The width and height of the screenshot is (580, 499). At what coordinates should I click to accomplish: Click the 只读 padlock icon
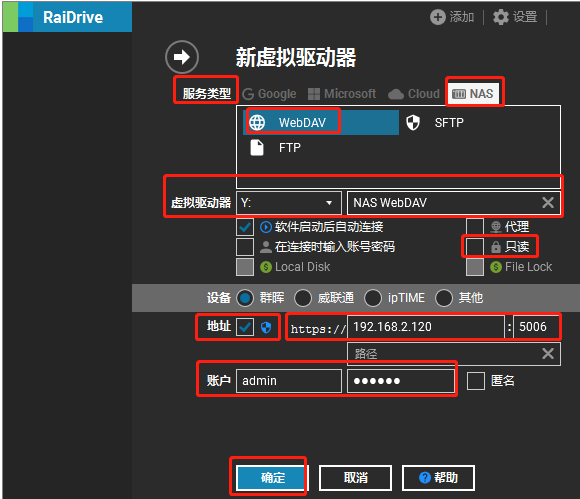(496, 247)
